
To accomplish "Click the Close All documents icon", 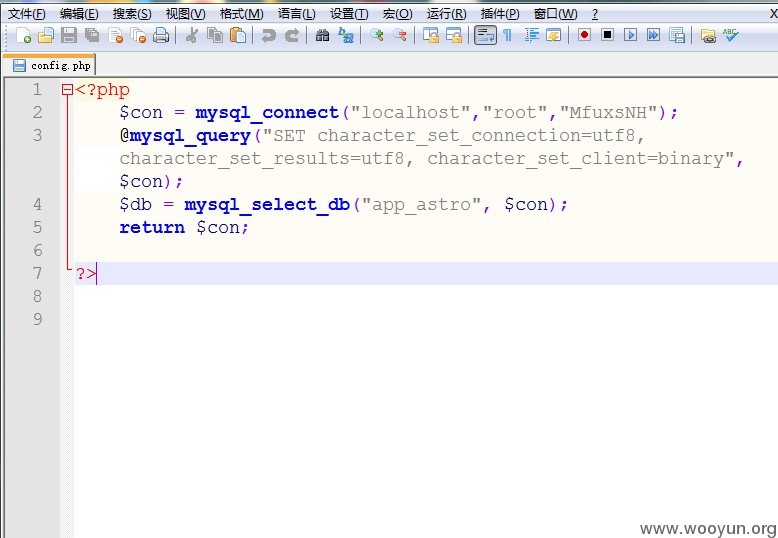I will tap(138, 35).
